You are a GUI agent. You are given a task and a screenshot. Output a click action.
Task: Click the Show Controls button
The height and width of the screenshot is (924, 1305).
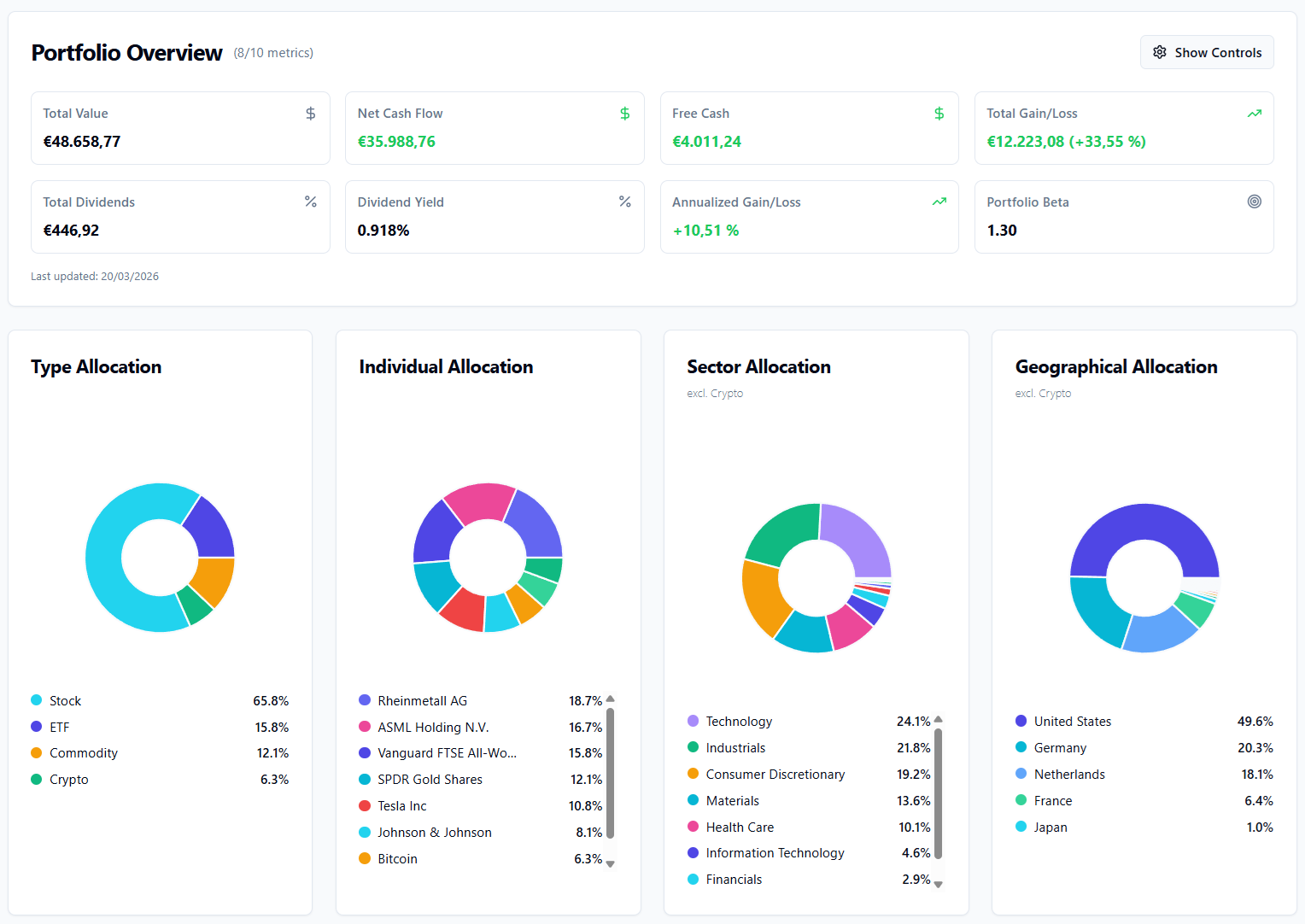(x=1207, y=52)
